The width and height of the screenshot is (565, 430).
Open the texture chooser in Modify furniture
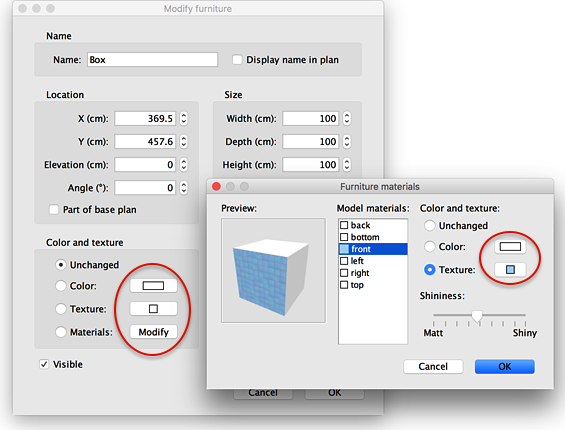[153, 309]
